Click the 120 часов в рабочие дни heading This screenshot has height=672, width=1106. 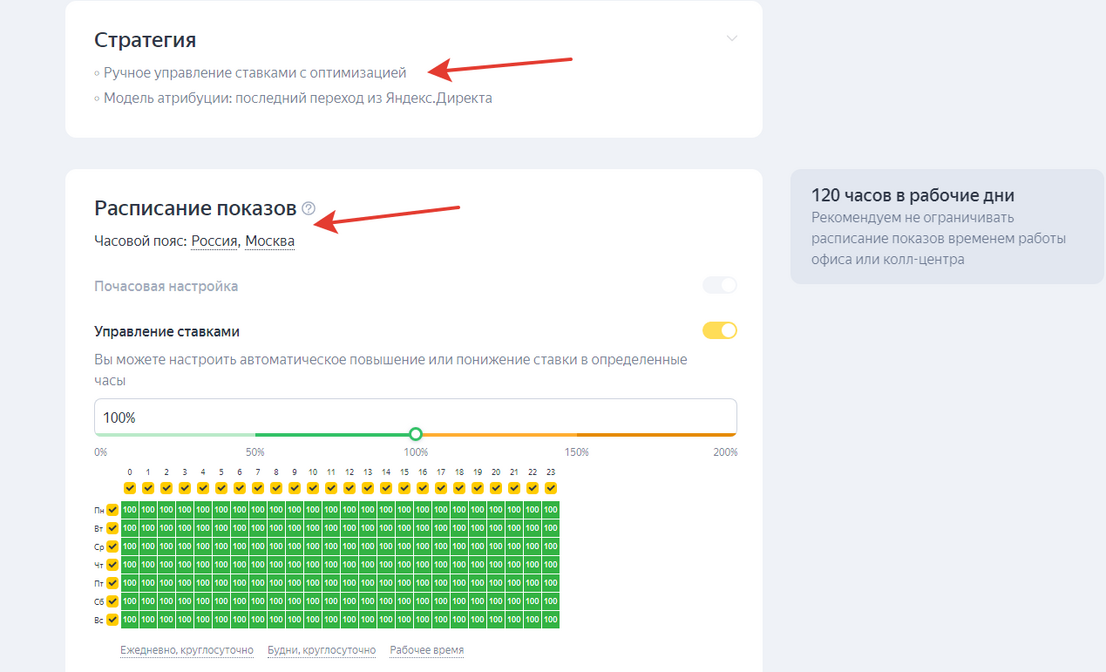(913, 195)
